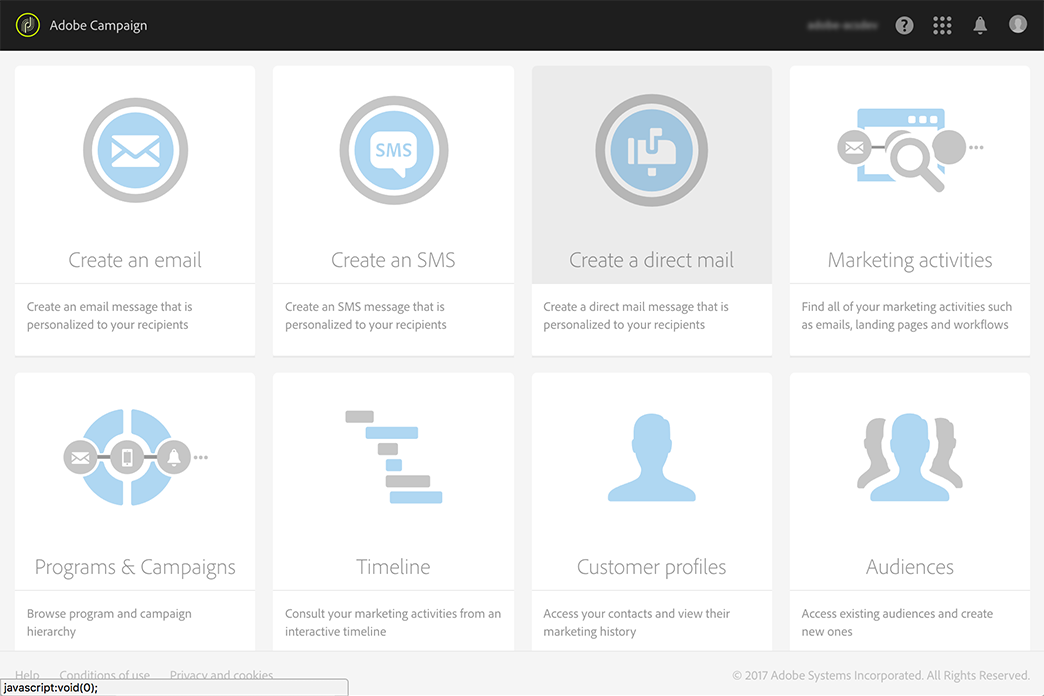Open the Create a direct mail title
1044x696 pixels.
[x=651, y=260]
